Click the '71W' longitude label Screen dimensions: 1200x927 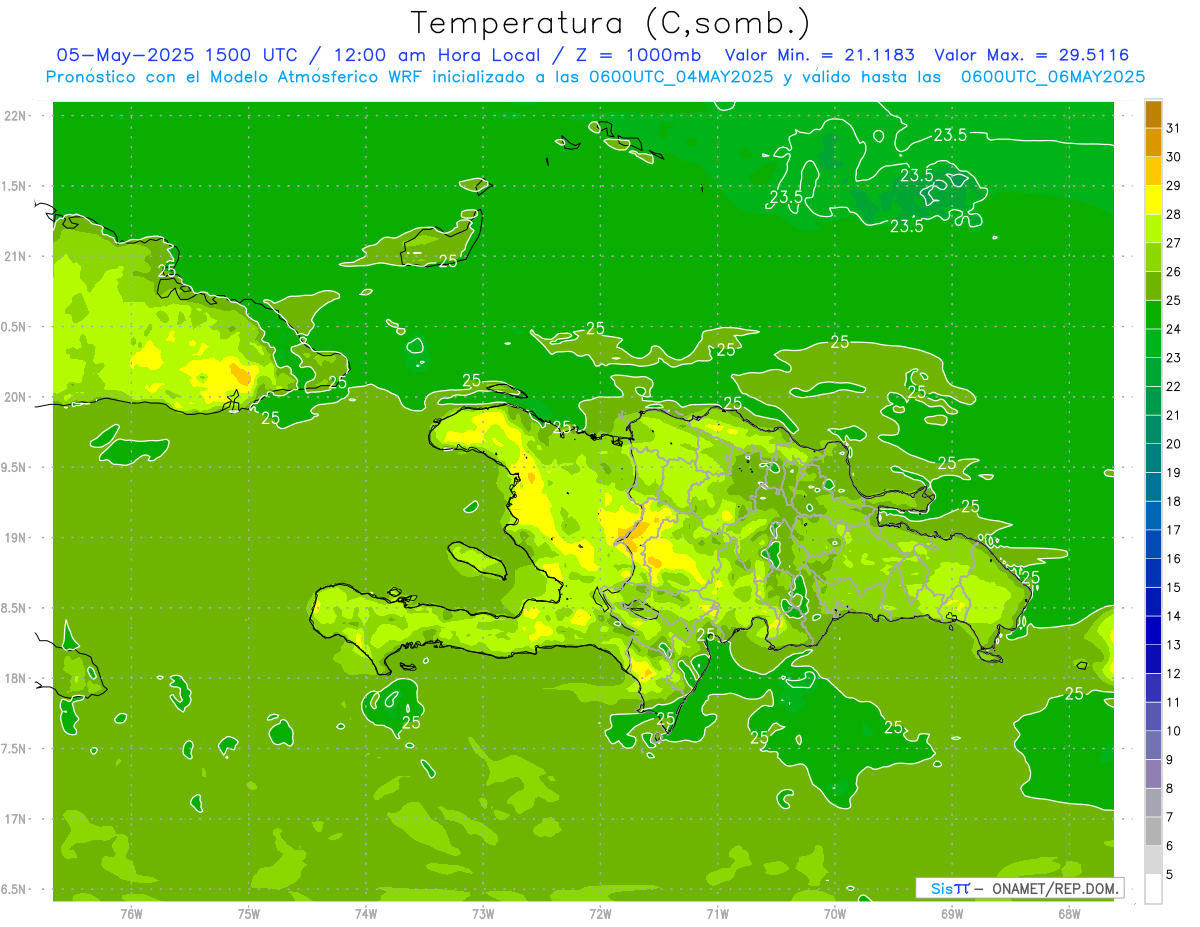(717, 913)
